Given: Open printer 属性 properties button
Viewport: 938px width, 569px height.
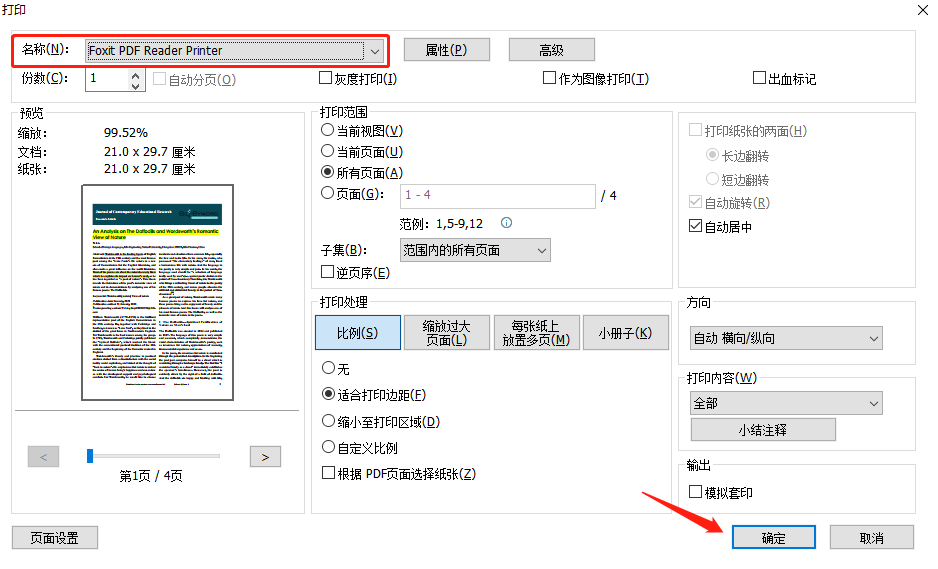Looking at the screenshot, I should (x=446, y=50).
